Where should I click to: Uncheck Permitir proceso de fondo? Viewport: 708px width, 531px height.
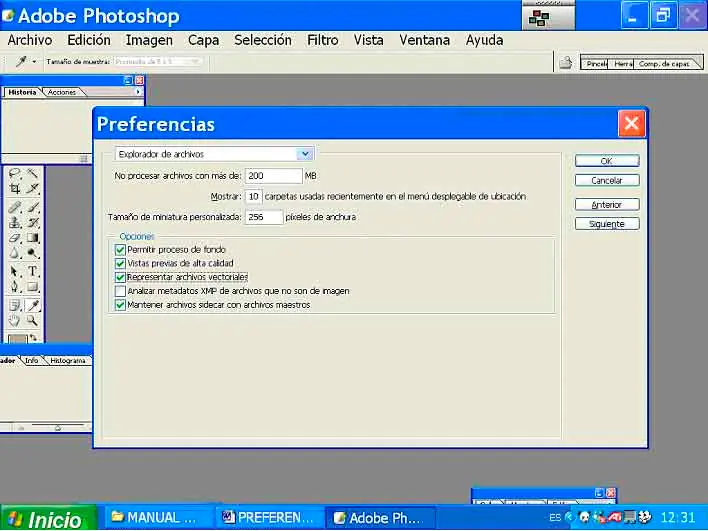120,250
